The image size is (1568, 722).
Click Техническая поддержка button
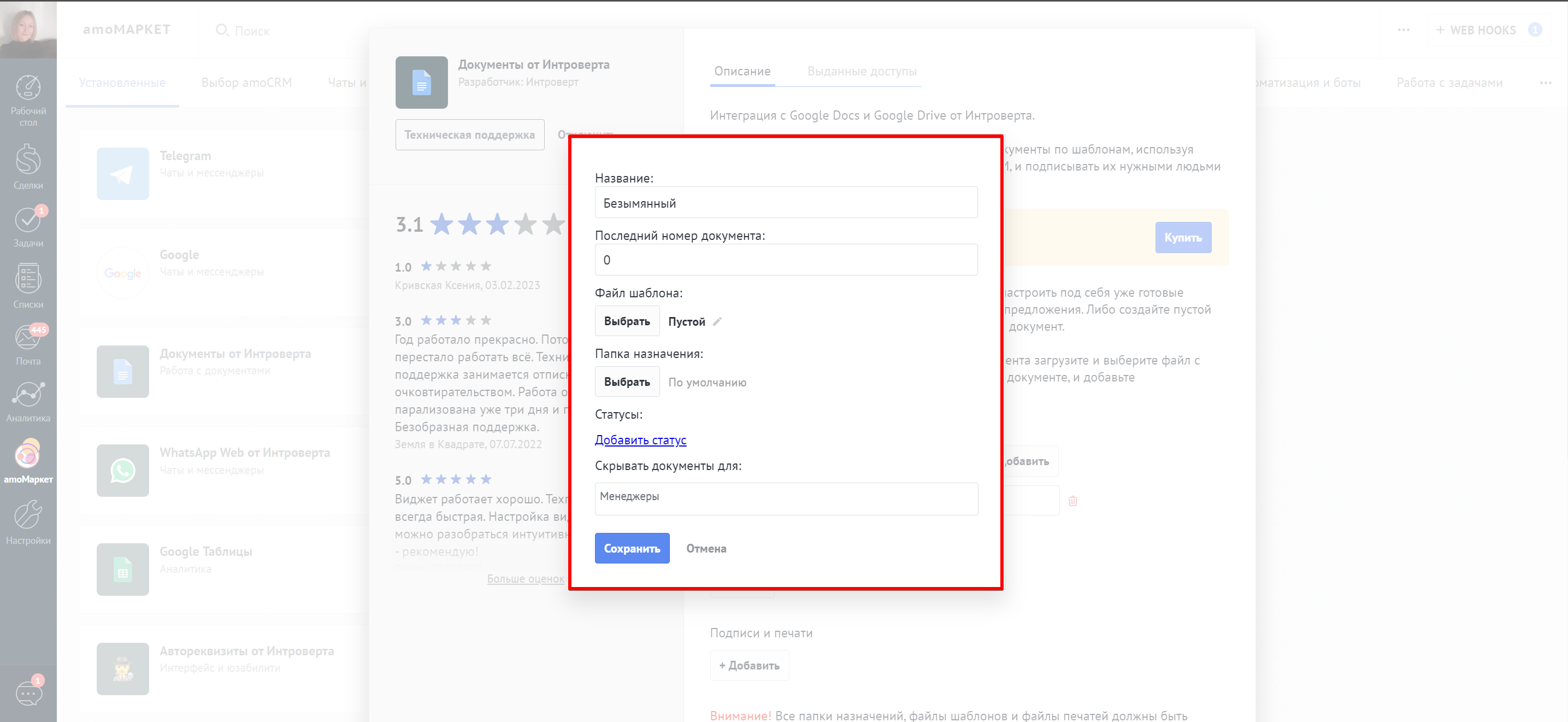tap(469, 134)
